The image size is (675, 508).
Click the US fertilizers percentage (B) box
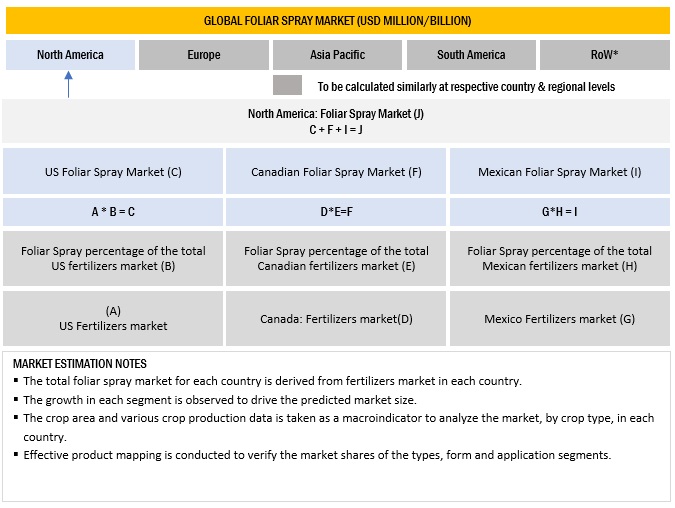coord(113,258)
